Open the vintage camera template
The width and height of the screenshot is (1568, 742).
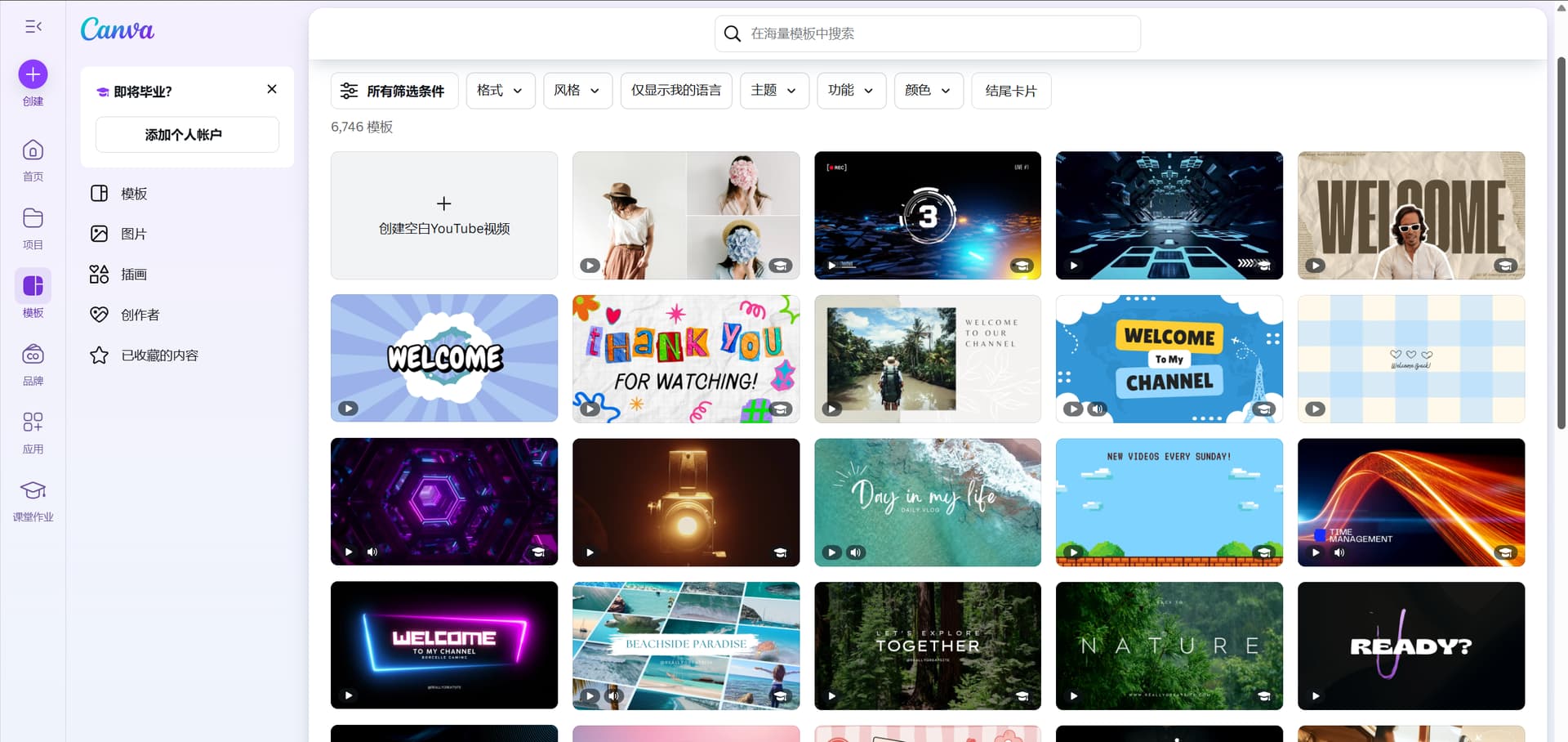coord(686,502)
